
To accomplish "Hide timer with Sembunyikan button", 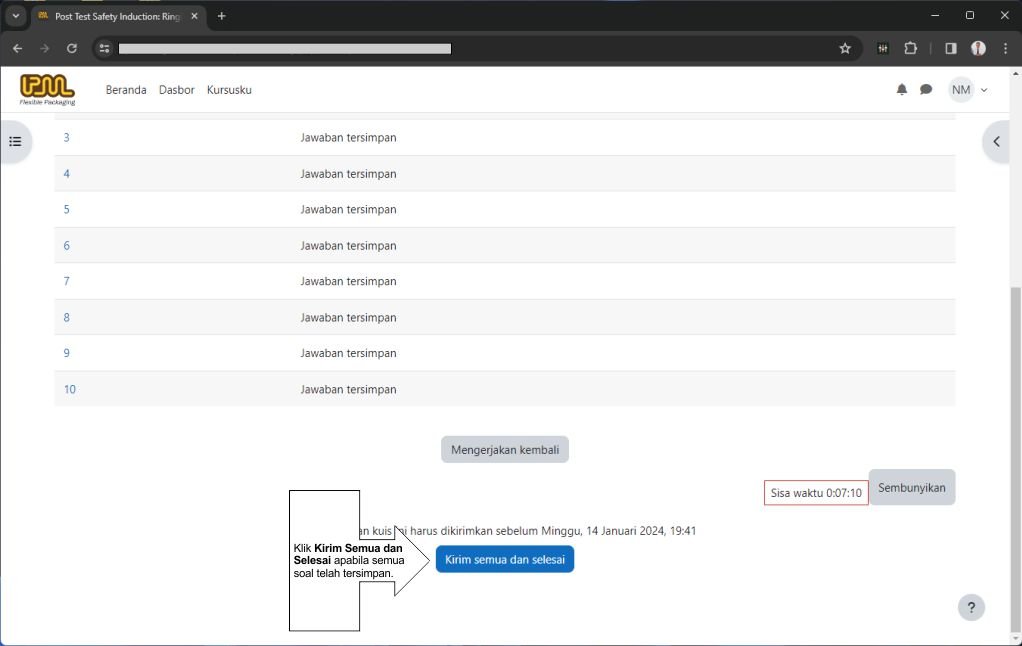I will coord(911,488).
